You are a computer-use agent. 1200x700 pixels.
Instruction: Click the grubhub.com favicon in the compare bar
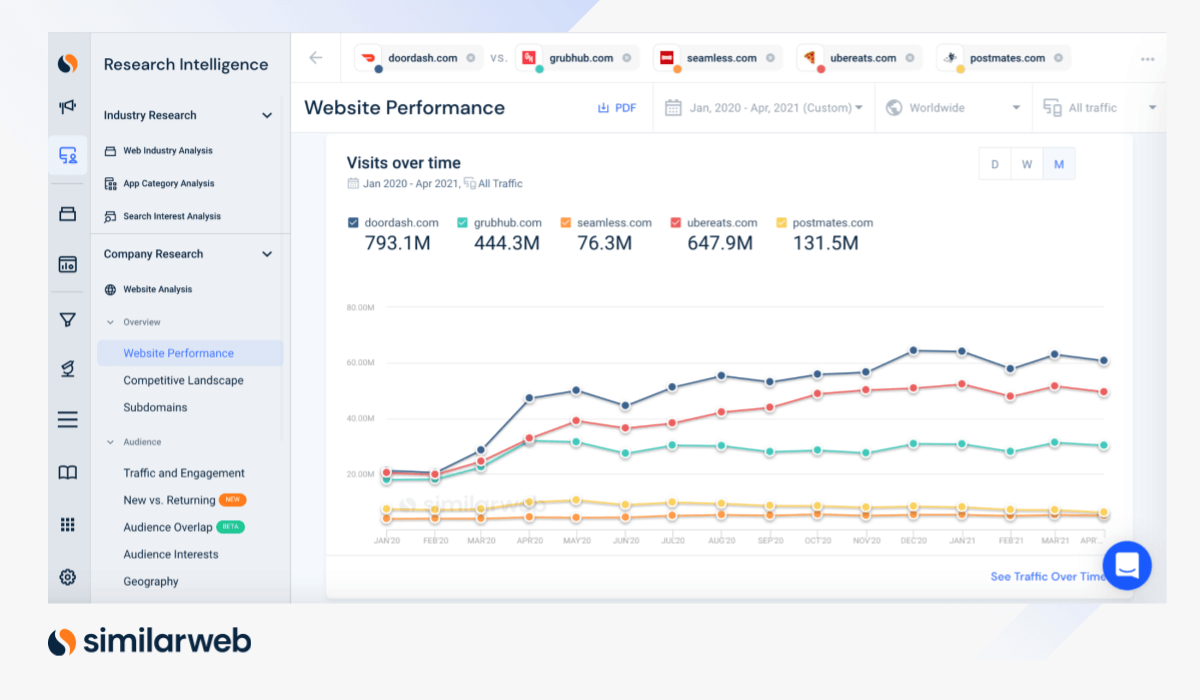point(530,58)
